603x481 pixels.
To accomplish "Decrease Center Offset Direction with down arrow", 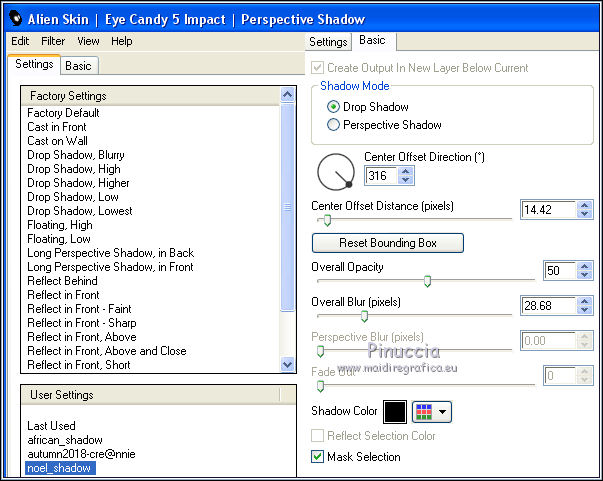I will click(x=406, y=180).
